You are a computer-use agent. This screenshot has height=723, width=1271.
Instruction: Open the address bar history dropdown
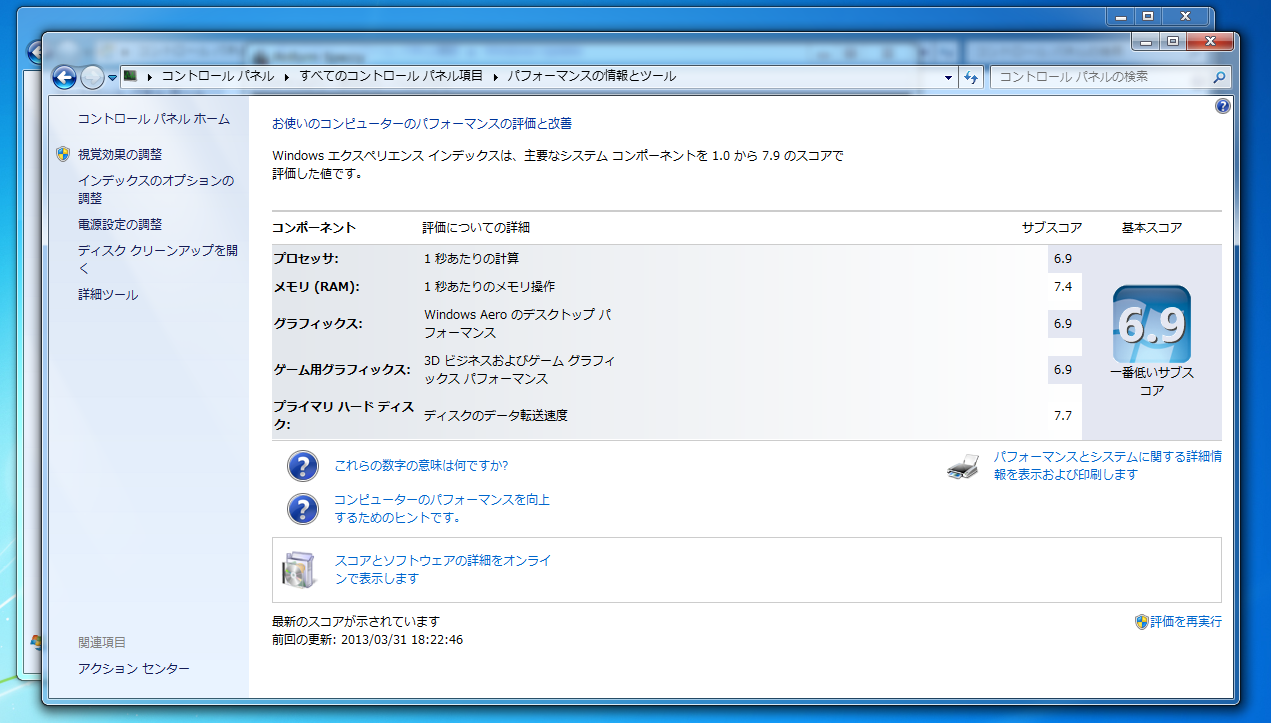click(949, 77)
